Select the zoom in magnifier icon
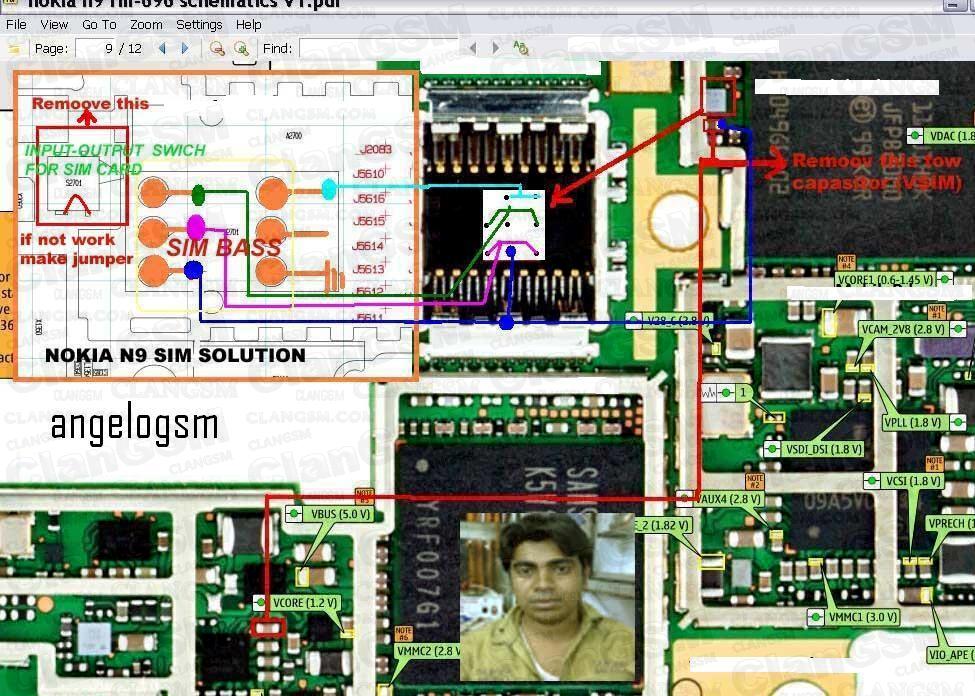 (241, 48)
